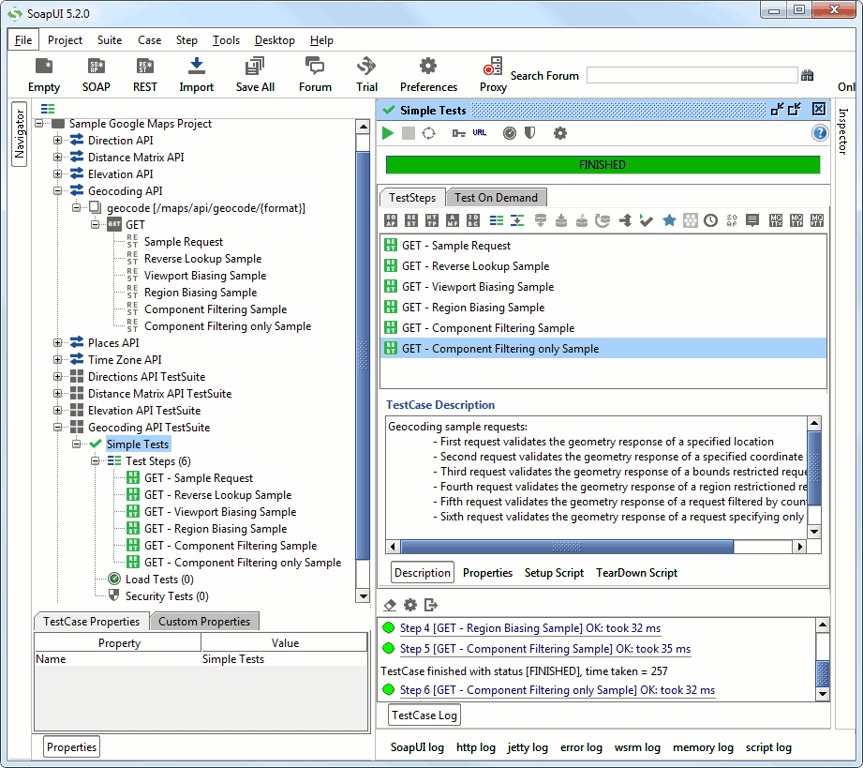This screenshot has width=863, height=768.
Task: Expand the Directions API TestSuite node
Action: (57, 377)
